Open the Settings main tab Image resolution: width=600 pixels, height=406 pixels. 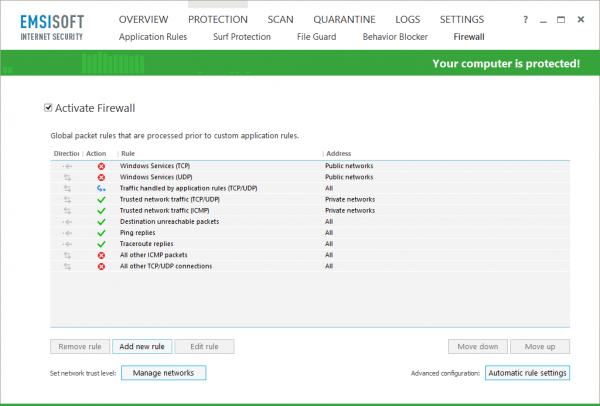point(461,19)
